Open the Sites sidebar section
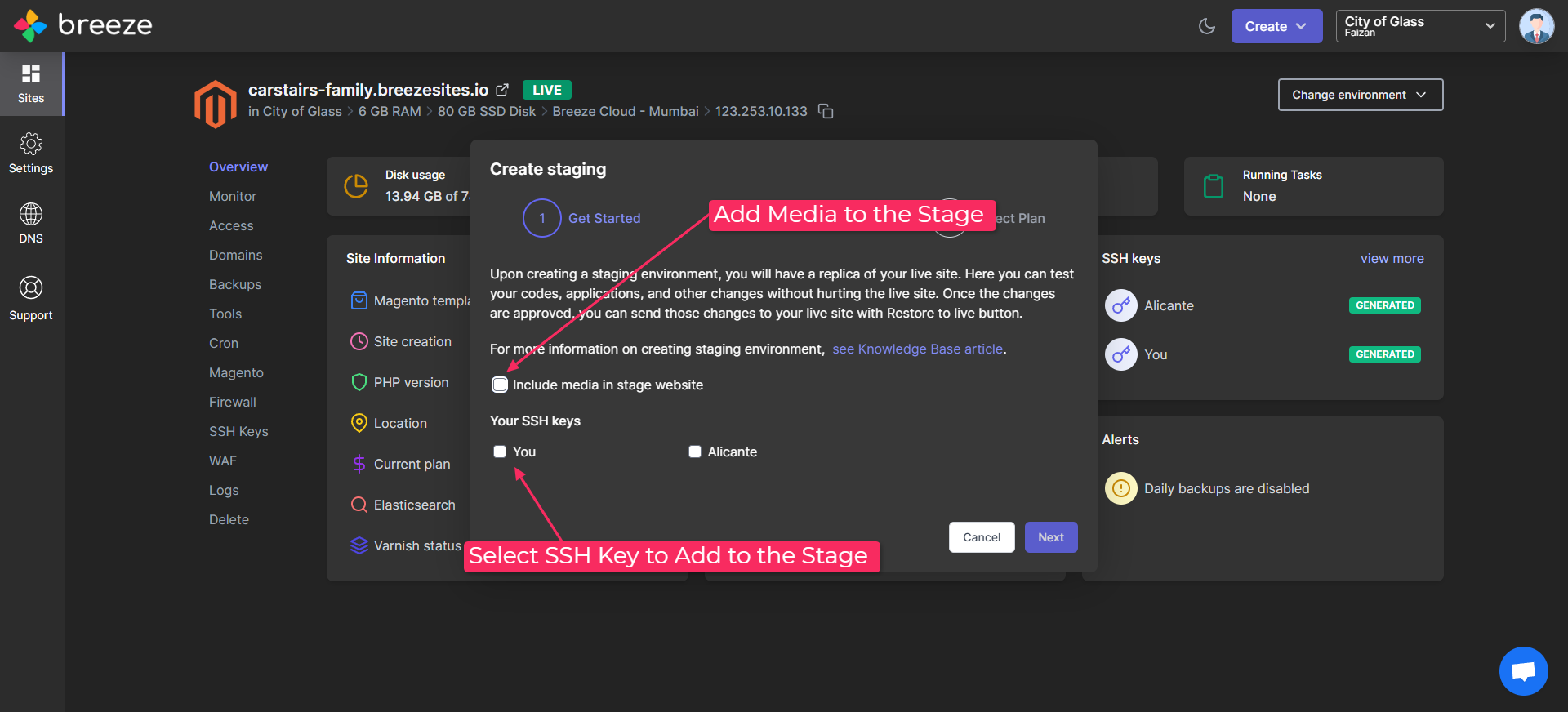This screenshot has width=1568, height=712. [x=31, y=84]
